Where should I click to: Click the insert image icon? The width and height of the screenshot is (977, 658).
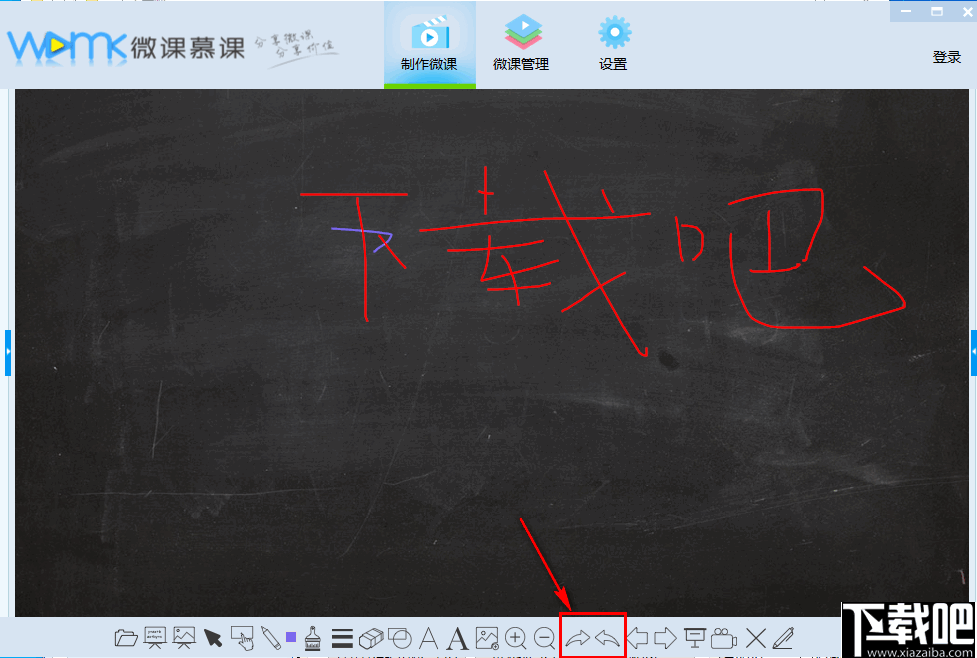(487, 638)
